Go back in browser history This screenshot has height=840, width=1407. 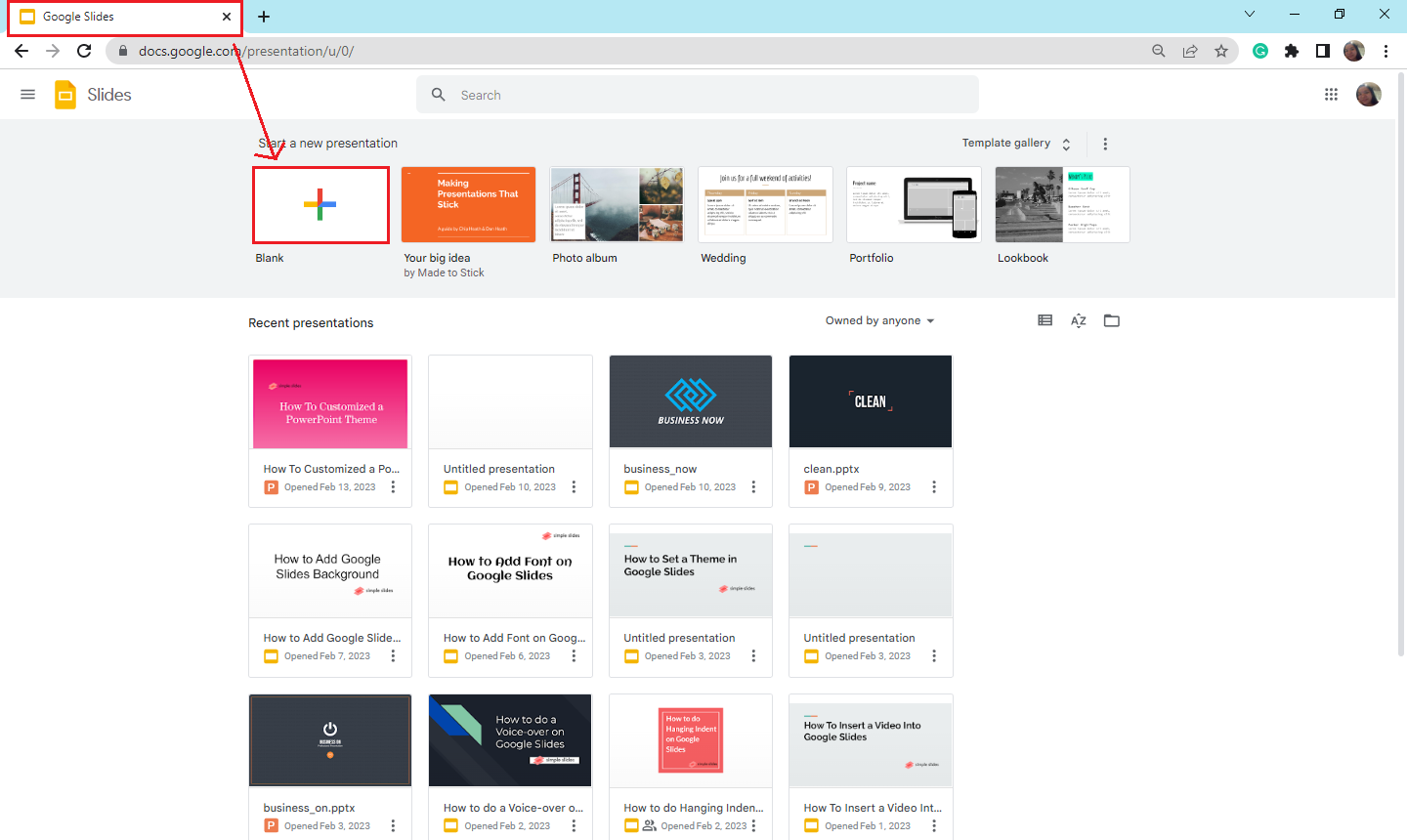tap(21, 51)
